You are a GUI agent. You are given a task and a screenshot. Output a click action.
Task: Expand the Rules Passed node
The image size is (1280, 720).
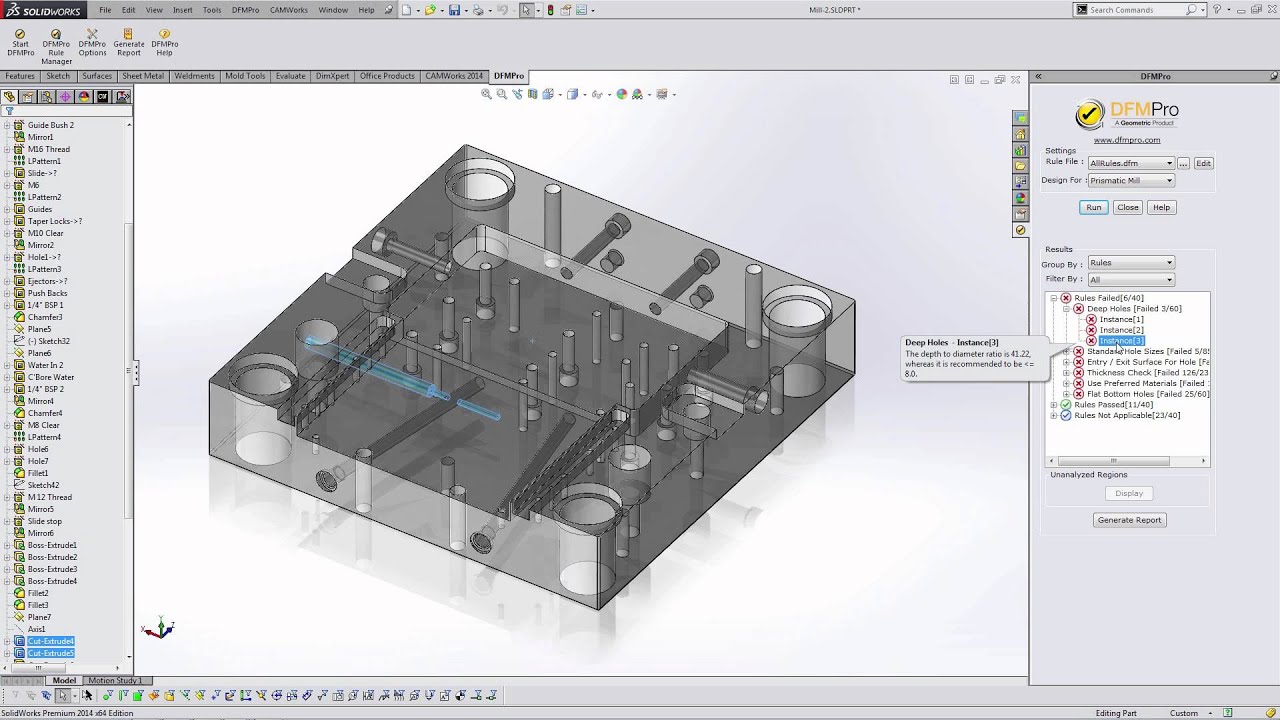coord(1053,405)
